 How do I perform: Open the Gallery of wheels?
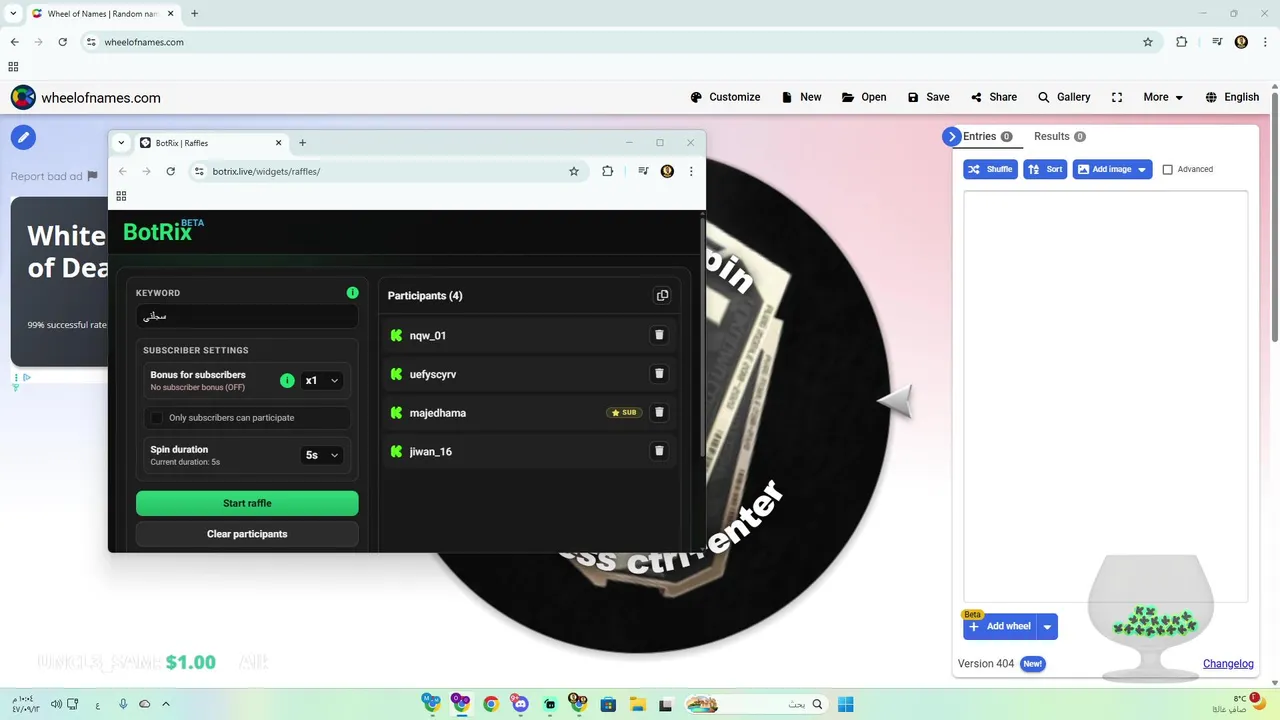pyautogui.click(x=1064, y=97)
